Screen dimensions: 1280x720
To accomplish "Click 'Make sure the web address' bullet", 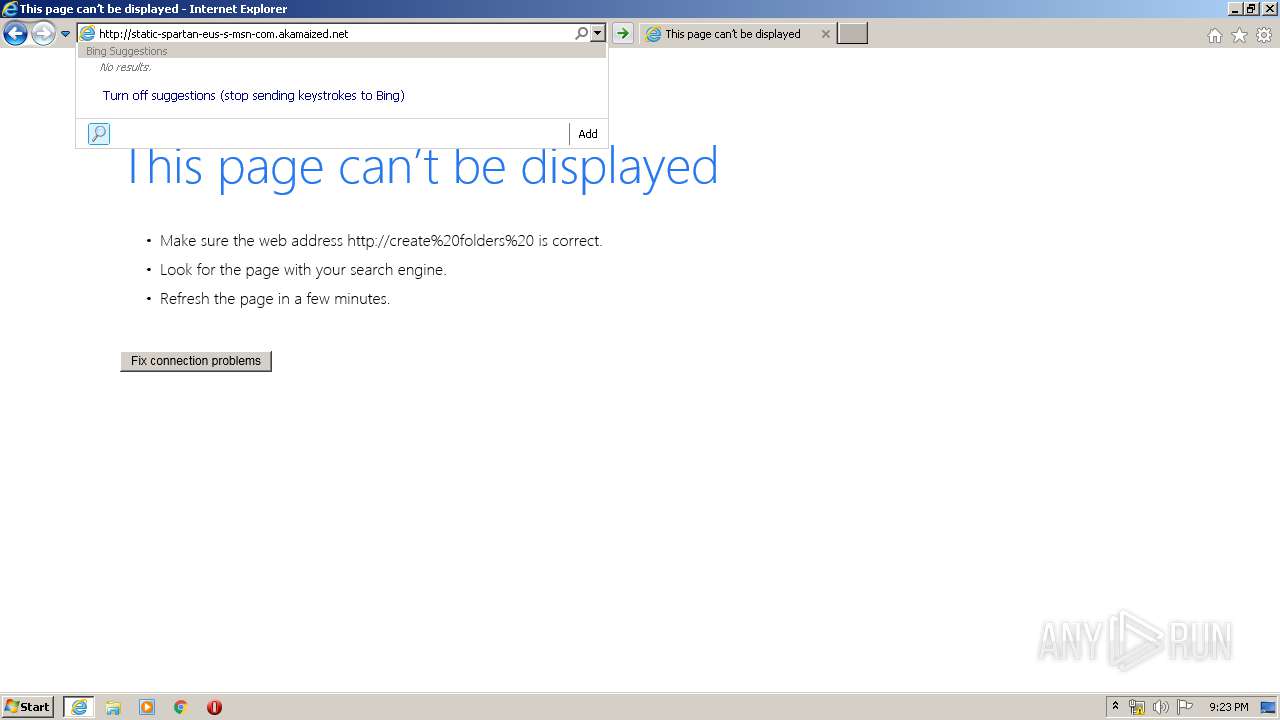I will pos(381,241).
